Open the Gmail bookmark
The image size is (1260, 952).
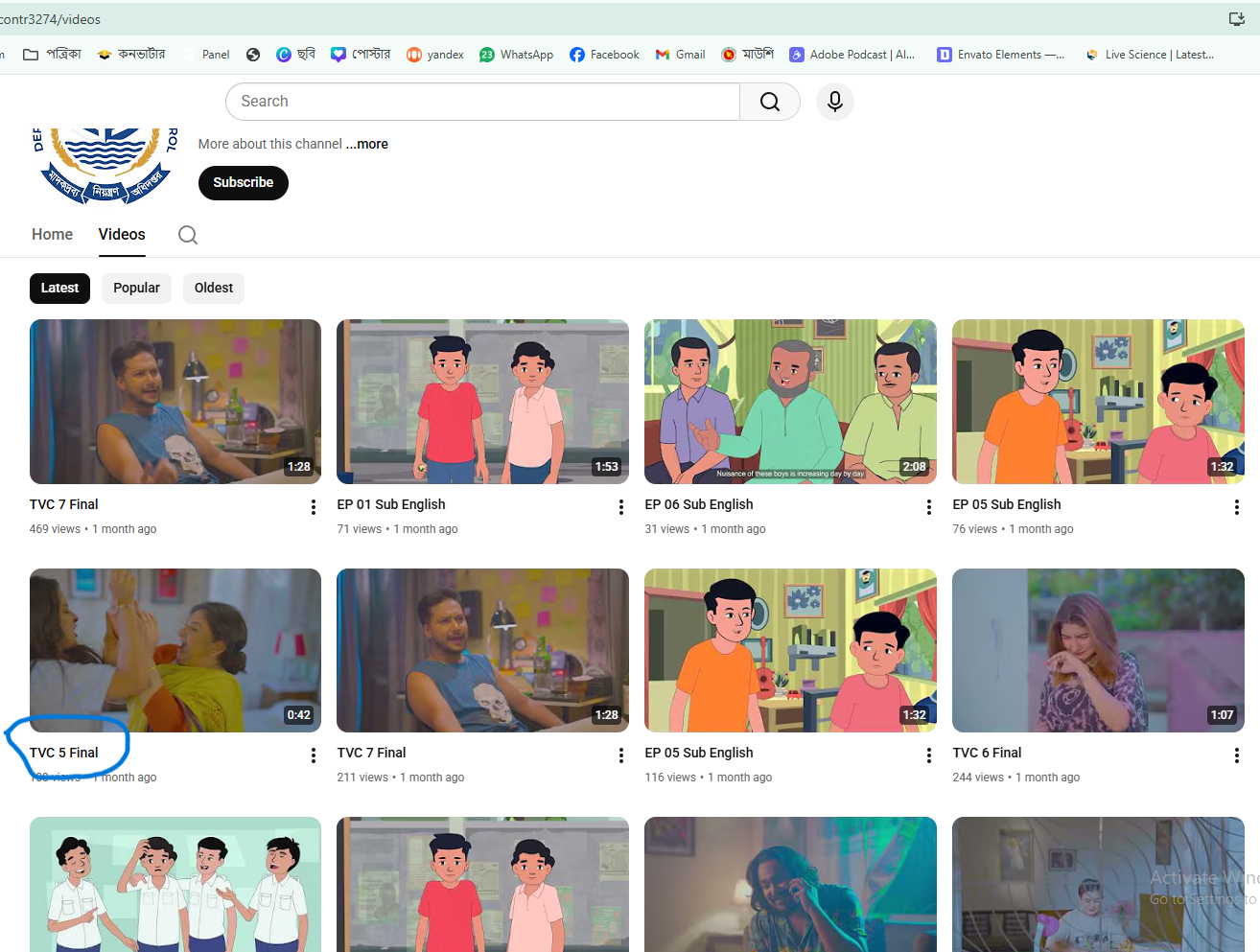tap(680, 55)
